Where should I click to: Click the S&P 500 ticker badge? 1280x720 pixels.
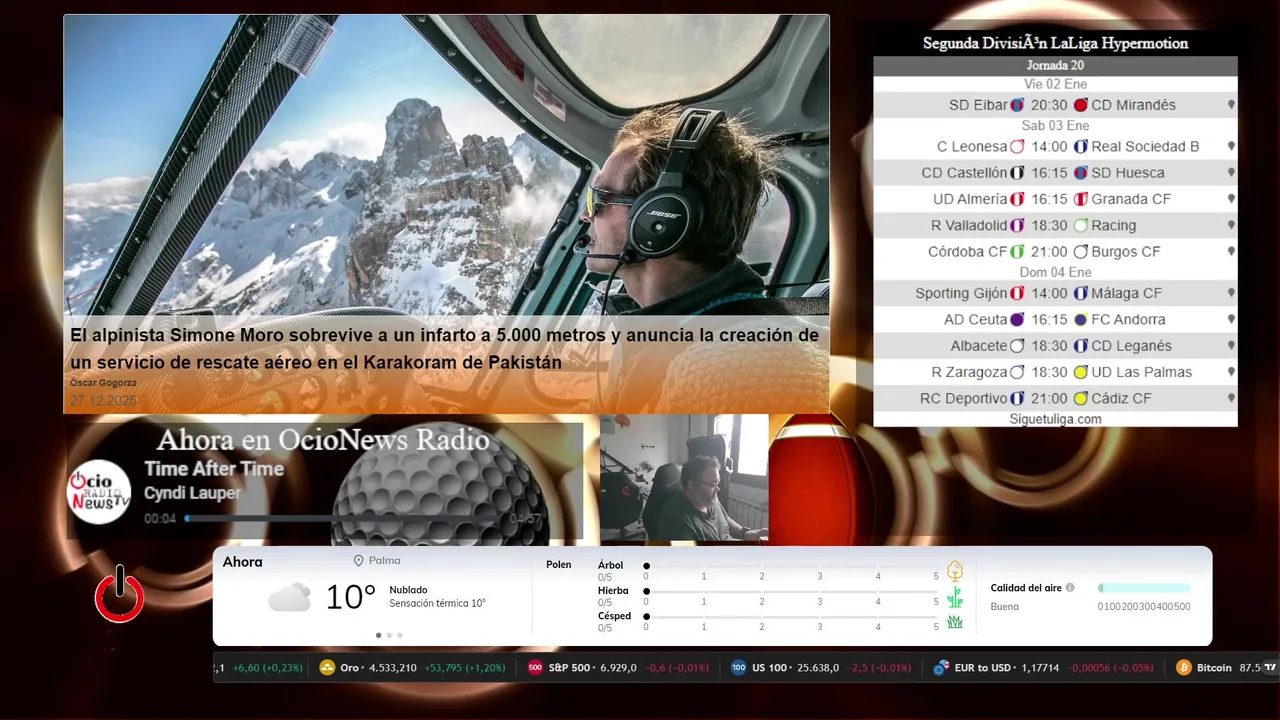[x=535, y=668]
